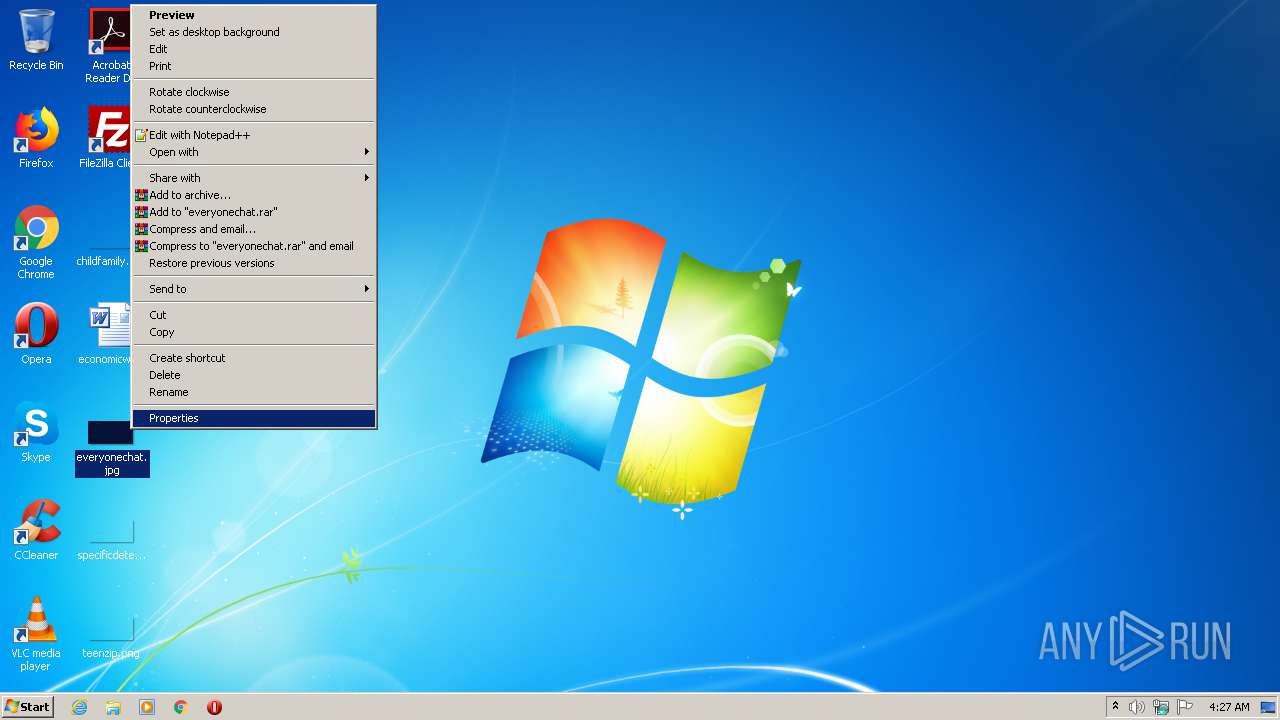Open Google Chrome desktop shortcut
1280x720 pixels.
coord(36,242)
